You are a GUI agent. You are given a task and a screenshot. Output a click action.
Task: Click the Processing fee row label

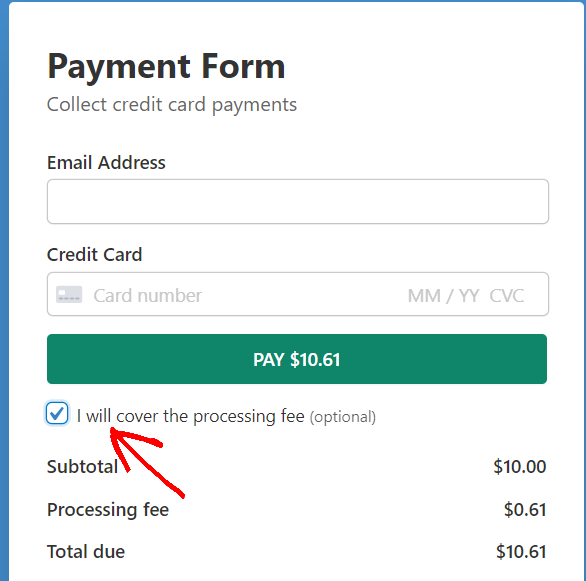pyautogui.click(x=108, y=510)
